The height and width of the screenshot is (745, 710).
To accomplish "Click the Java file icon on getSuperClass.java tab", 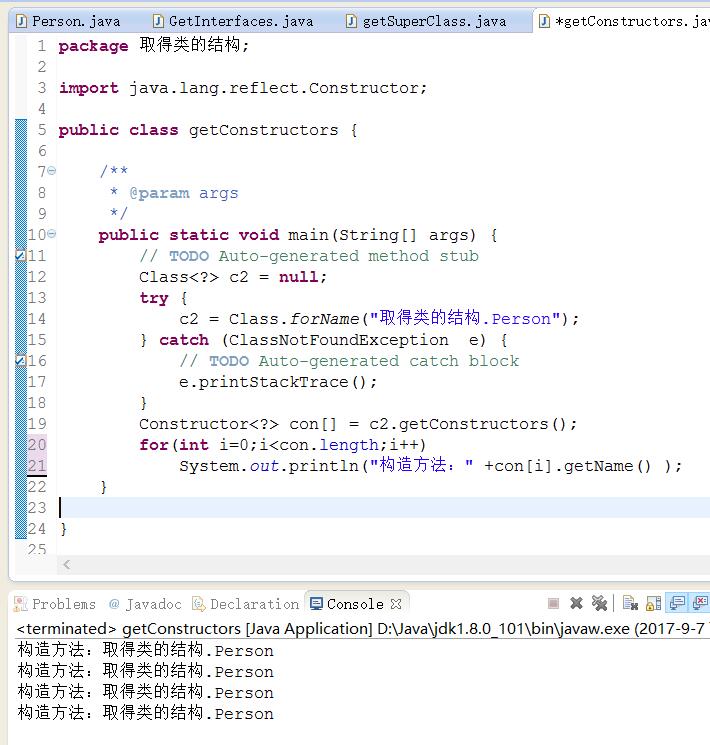I will [351, 21].
